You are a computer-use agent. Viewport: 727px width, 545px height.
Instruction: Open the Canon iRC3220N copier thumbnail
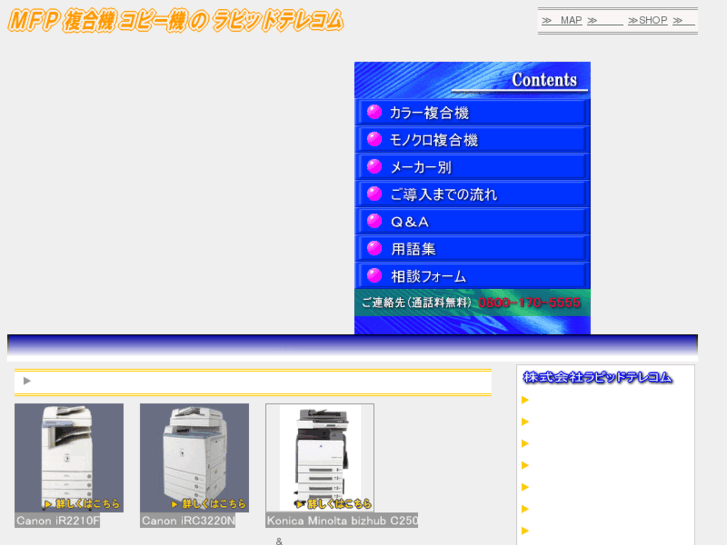click(194, 458)
